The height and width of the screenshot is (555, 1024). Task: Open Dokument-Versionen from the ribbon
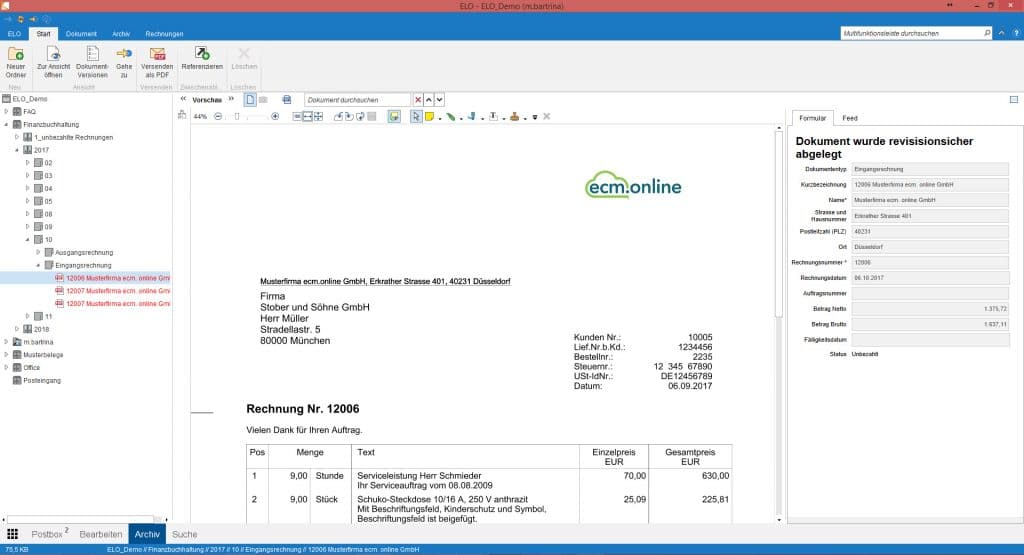pyautogui.click(x=92, y=54)
